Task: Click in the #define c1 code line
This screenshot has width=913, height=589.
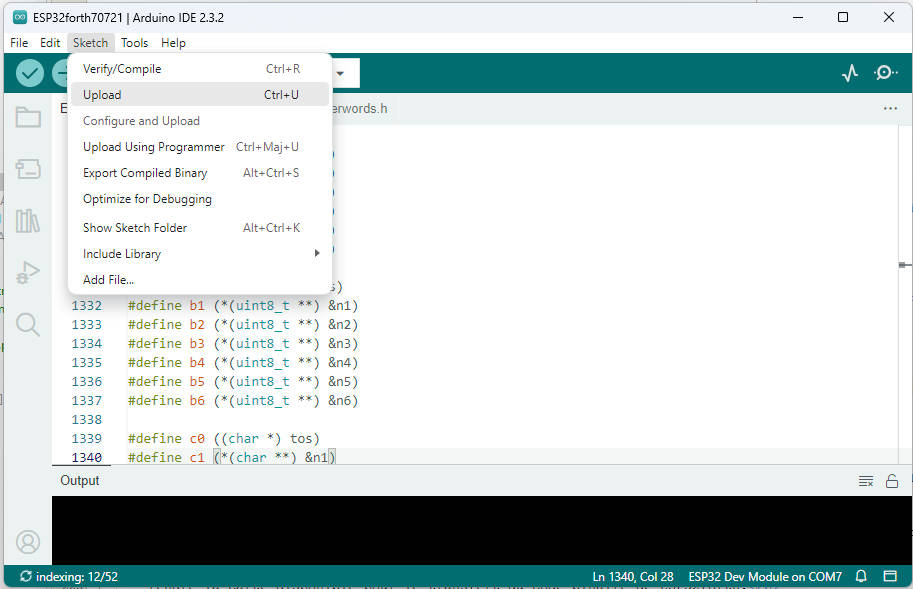Action: pos(232,457)
